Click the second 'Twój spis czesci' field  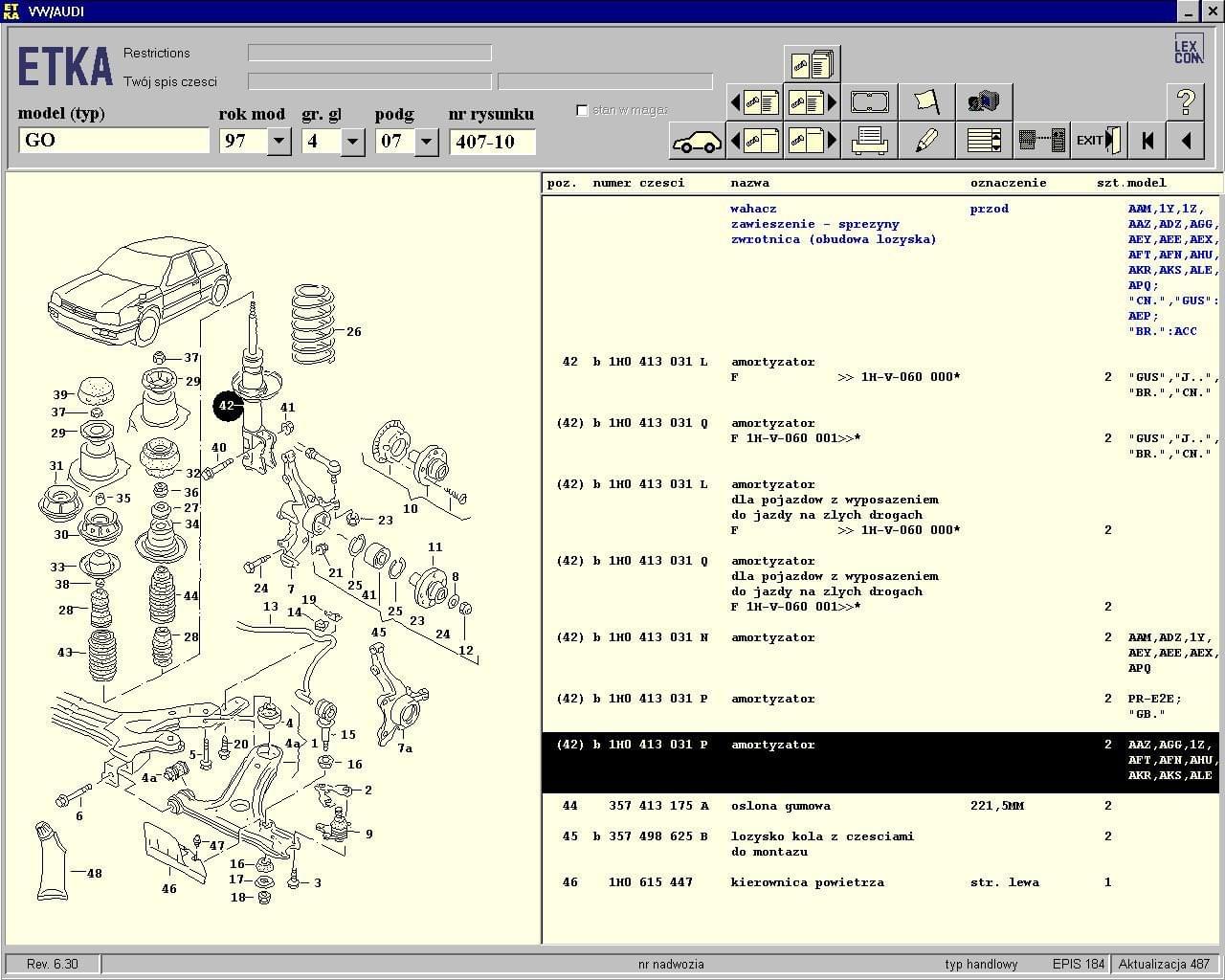(x=605, y=81)
